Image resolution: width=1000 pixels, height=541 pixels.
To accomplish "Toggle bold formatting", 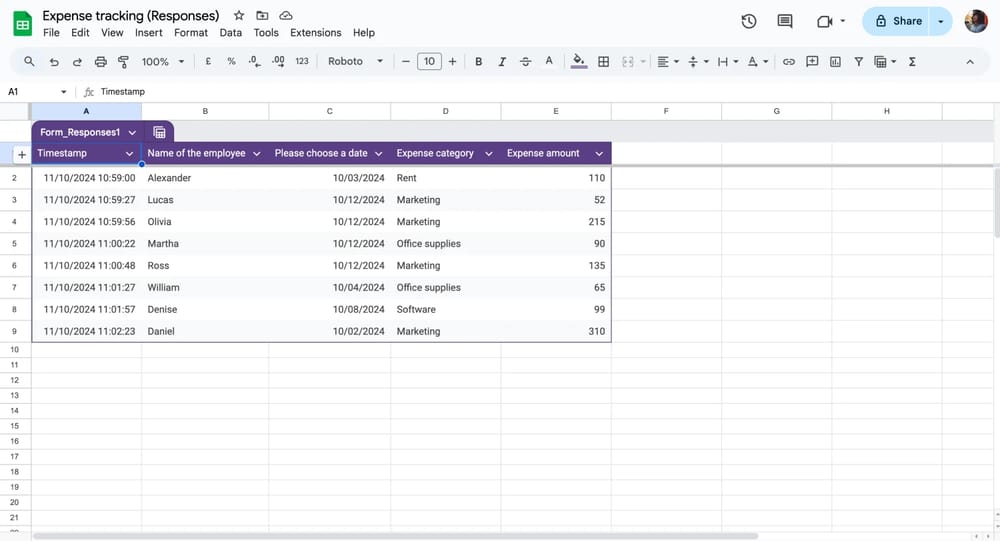I will 478,62.
